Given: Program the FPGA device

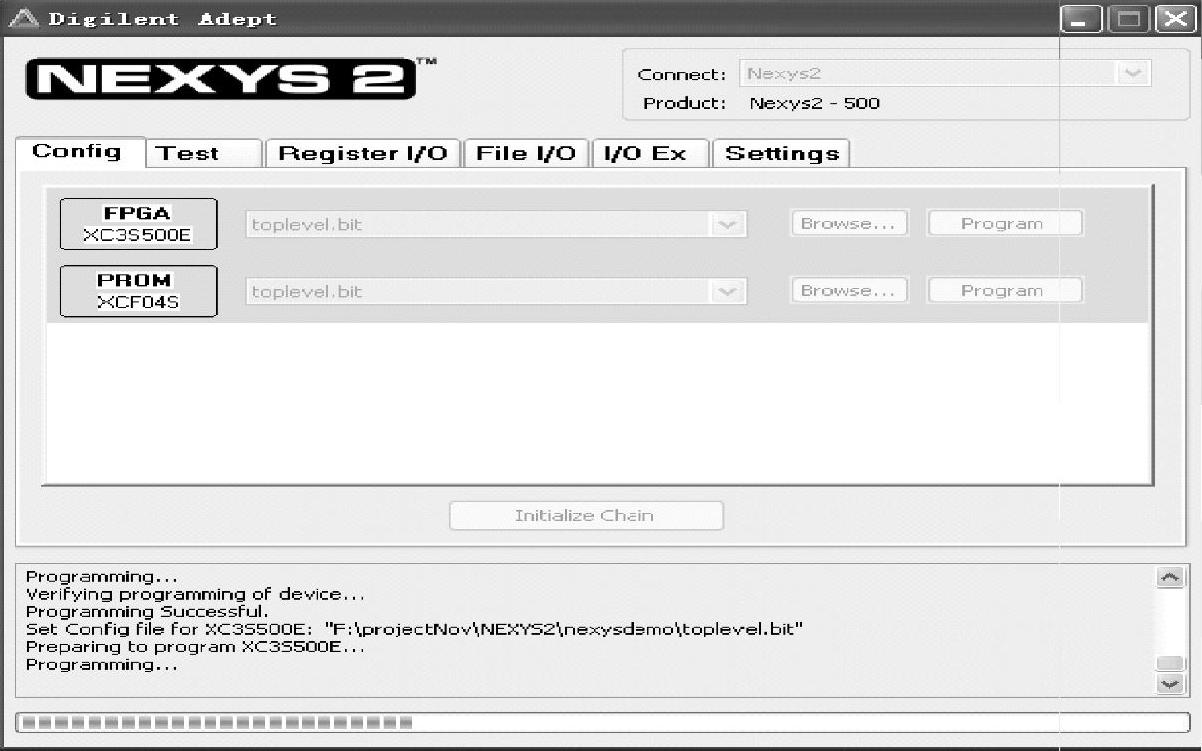Looking at the screenshot, I should point(1005,223).
